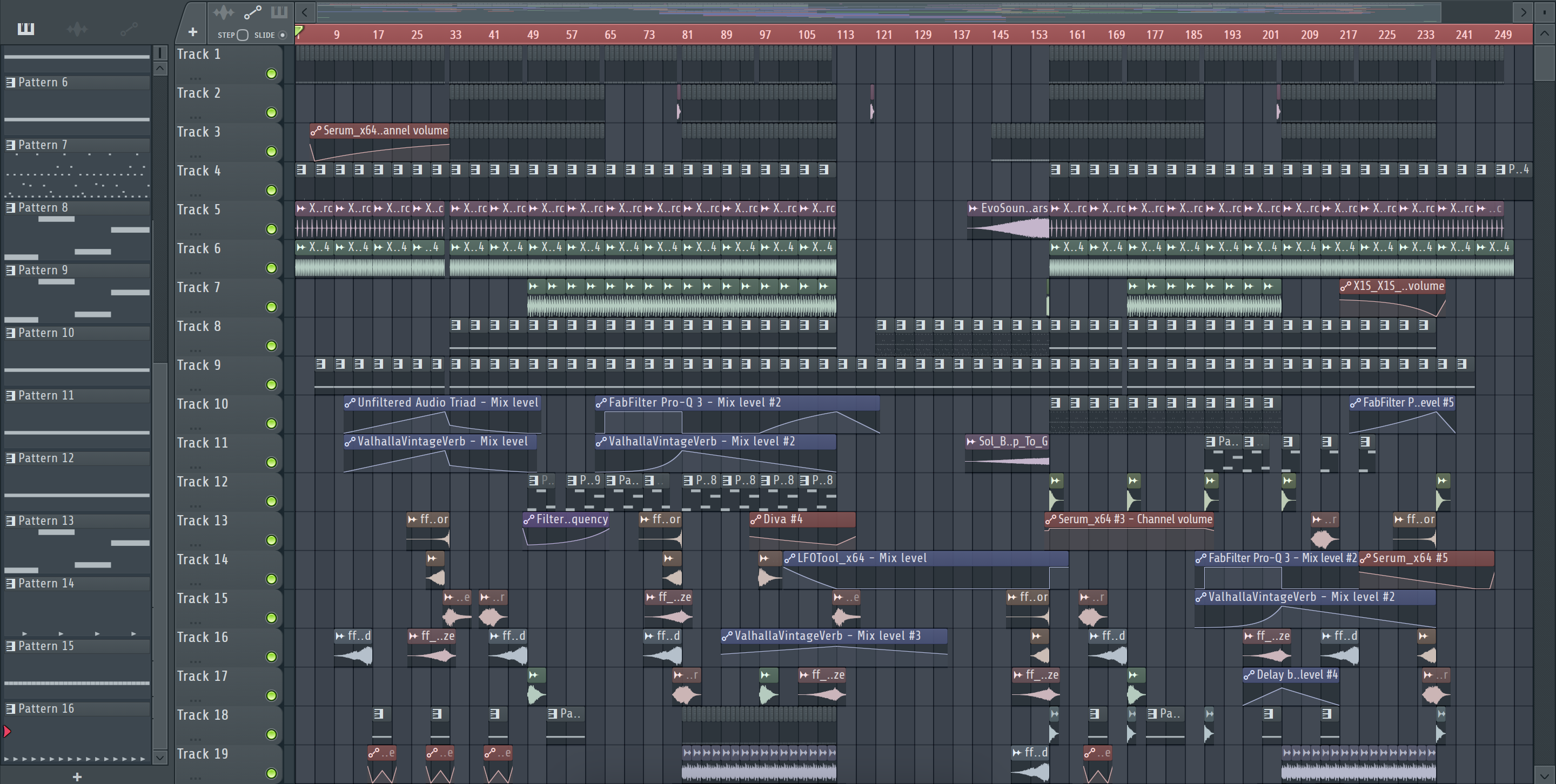Screen dimensions: 1556x784
Task: Jump to bar 161 on the timeline
Action: click(1077, 35)
